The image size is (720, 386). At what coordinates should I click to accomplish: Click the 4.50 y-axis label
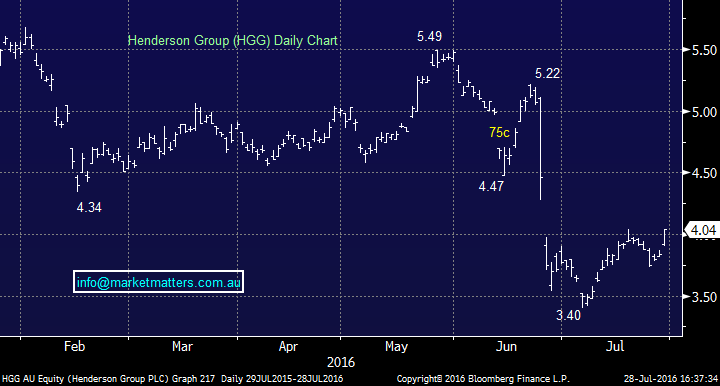pyautogui.click(x=704, y=173)
